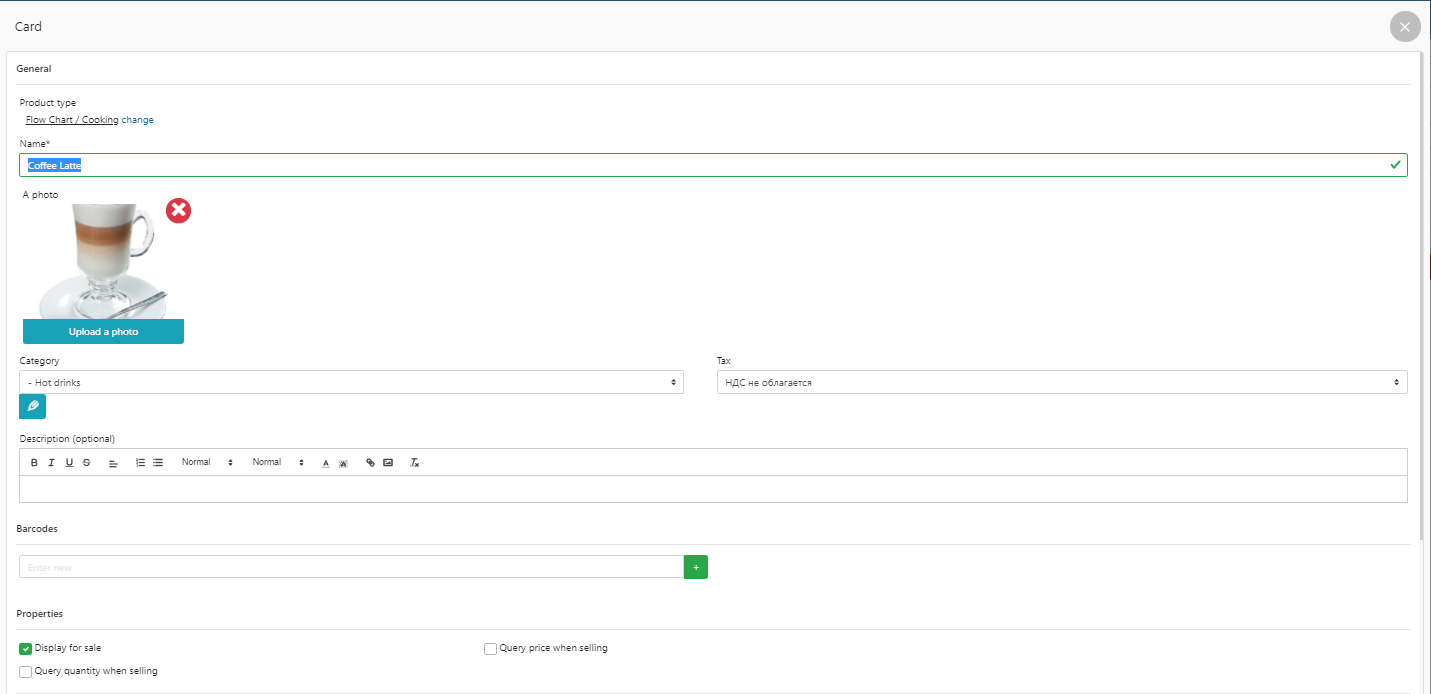This screenshot has height=694, width=1431.
Task: Enable Query quantity when selling
Action: coord(26,672)
